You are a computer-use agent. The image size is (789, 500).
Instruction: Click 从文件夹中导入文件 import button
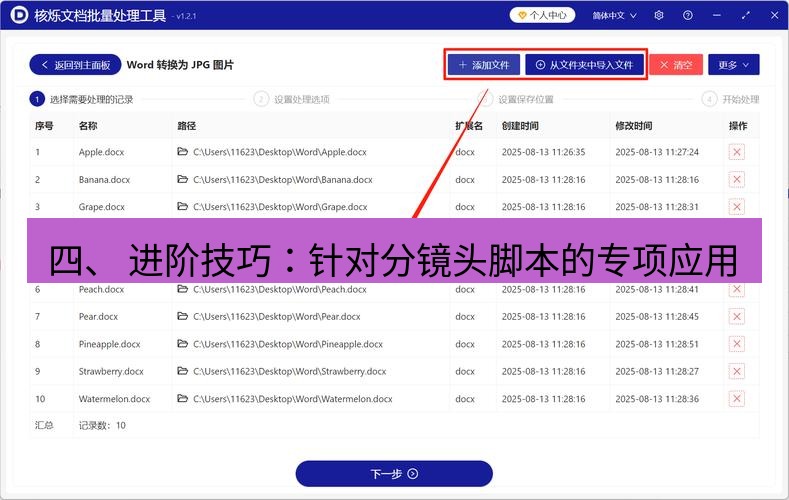[x=585, y=65]
